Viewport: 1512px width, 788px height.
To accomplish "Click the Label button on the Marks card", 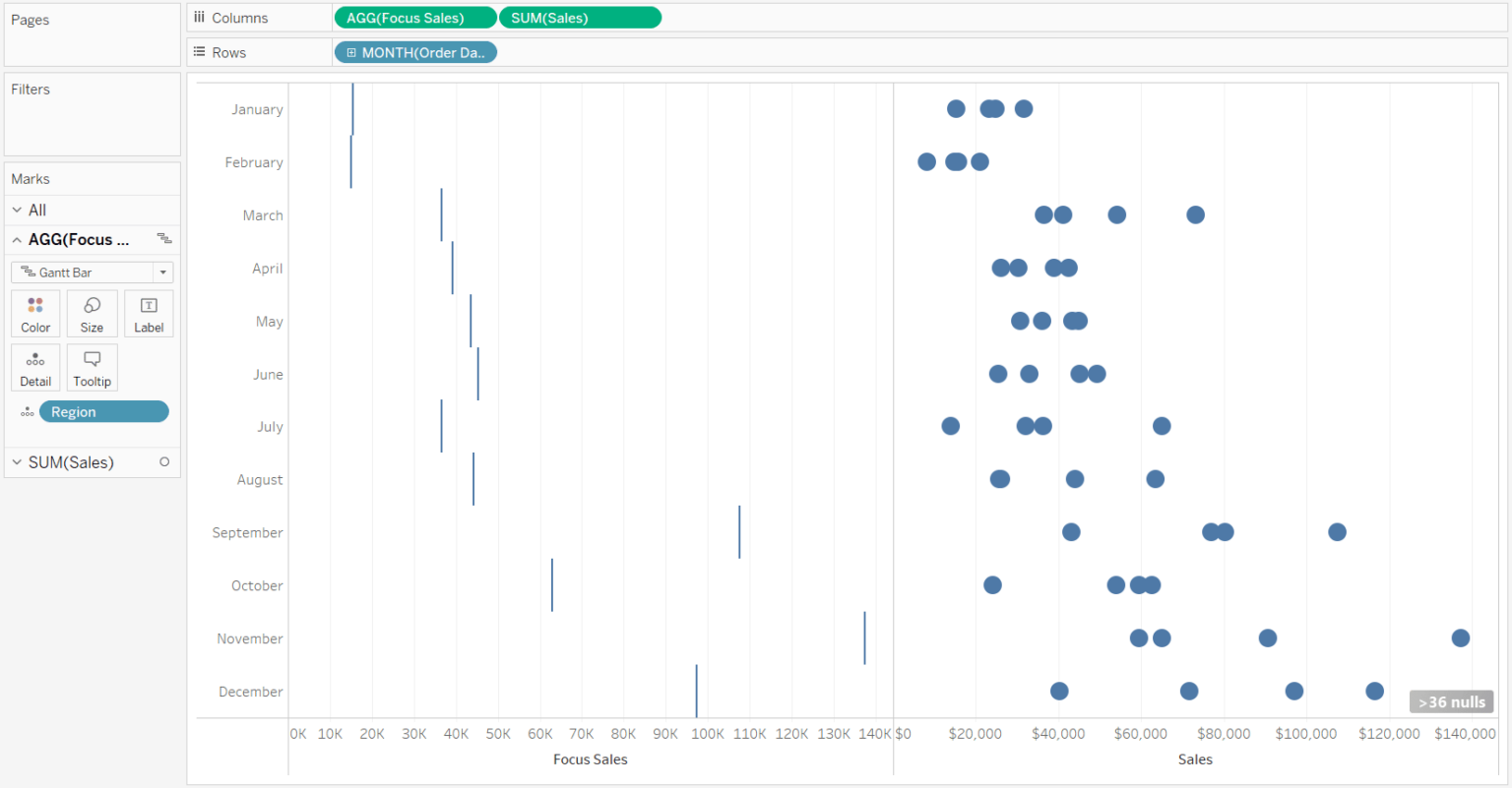I will tap(149, 313).
